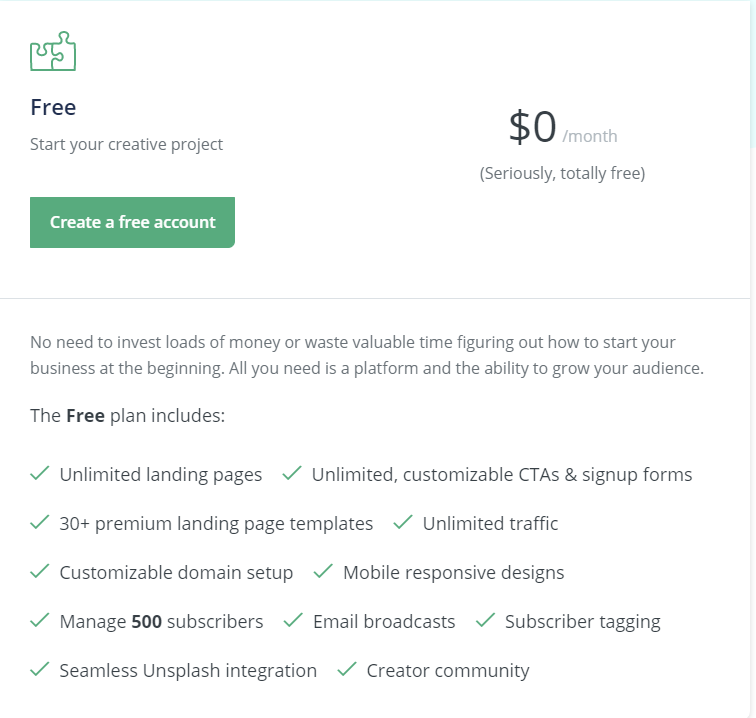The width and height of the screenshot is (756, 718).
Task: Click the Seriously, totally free note
Action: point(562,173)
